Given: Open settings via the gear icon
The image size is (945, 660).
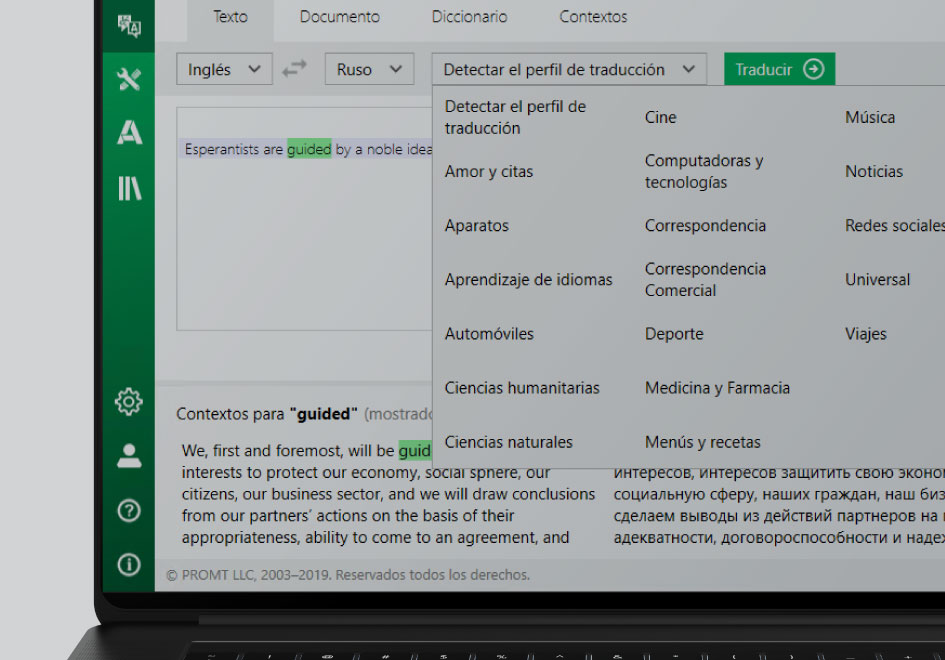Looking at the screenshot, I should pos(129,401).
